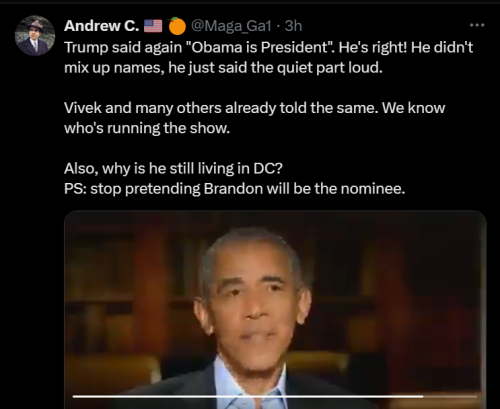
Task: Click the "PS: stop pretending Brandon" line
Action: tap(235, 189)
